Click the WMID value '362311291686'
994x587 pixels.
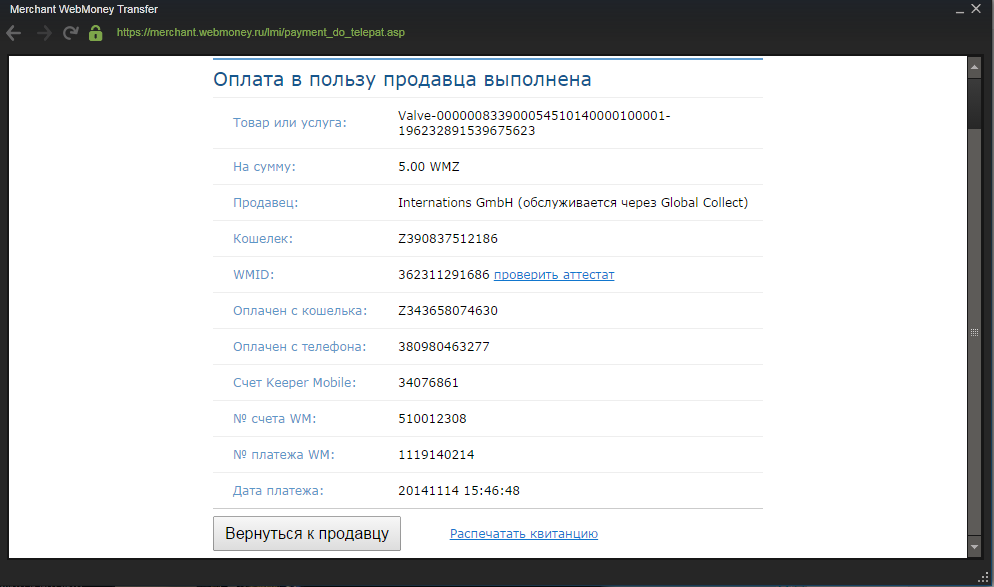(444, 274)
